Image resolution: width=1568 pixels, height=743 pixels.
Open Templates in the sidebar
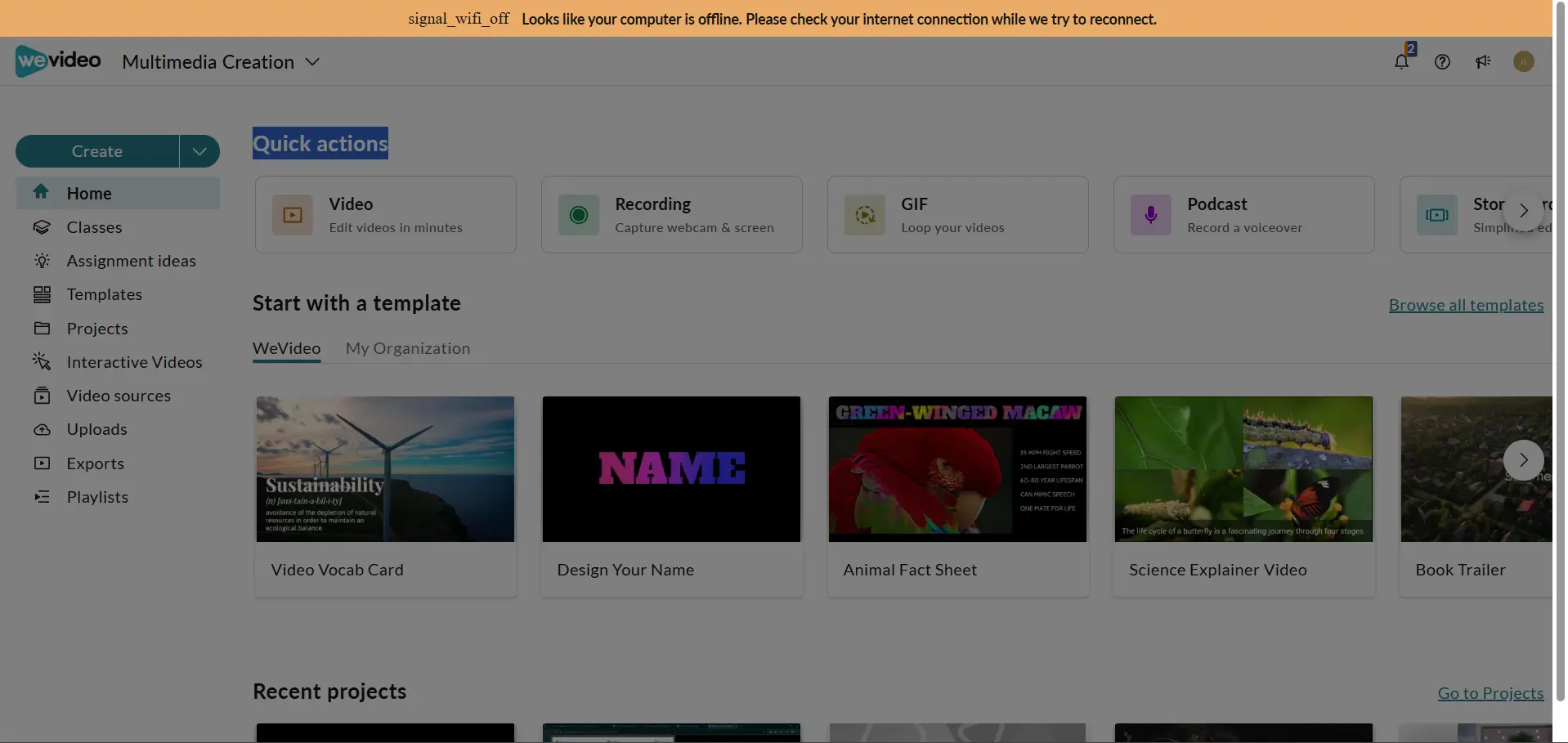[x=118, y=294]
